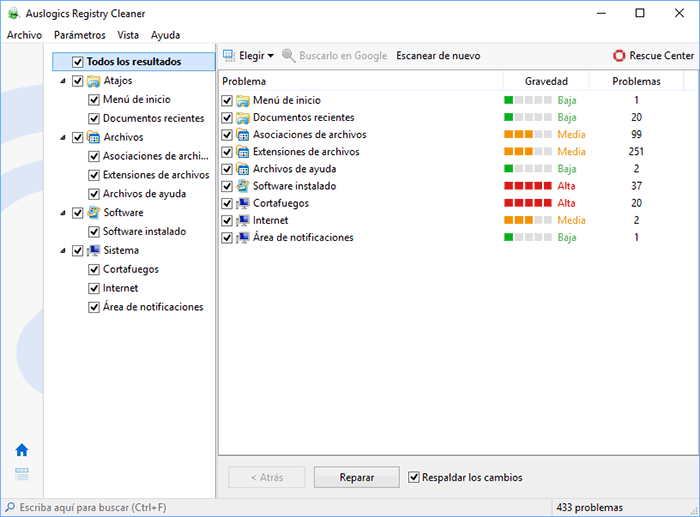This screenshot has height=517, width=700.
Task: Click the icon in the Extensiones de archivos results row
Action: (x=243, y=152)
